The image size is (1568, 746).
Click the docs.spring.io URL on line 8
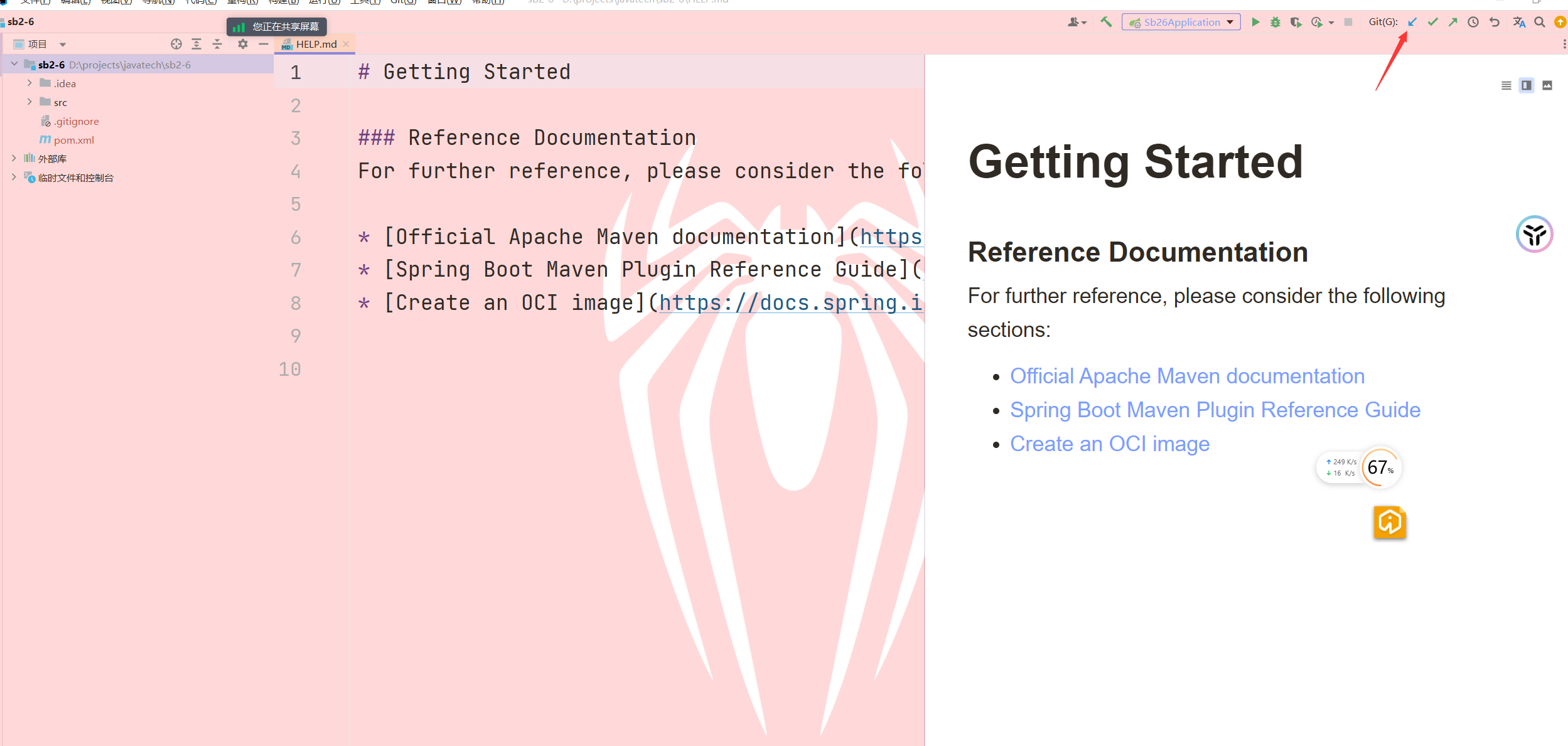pos(790,302)
